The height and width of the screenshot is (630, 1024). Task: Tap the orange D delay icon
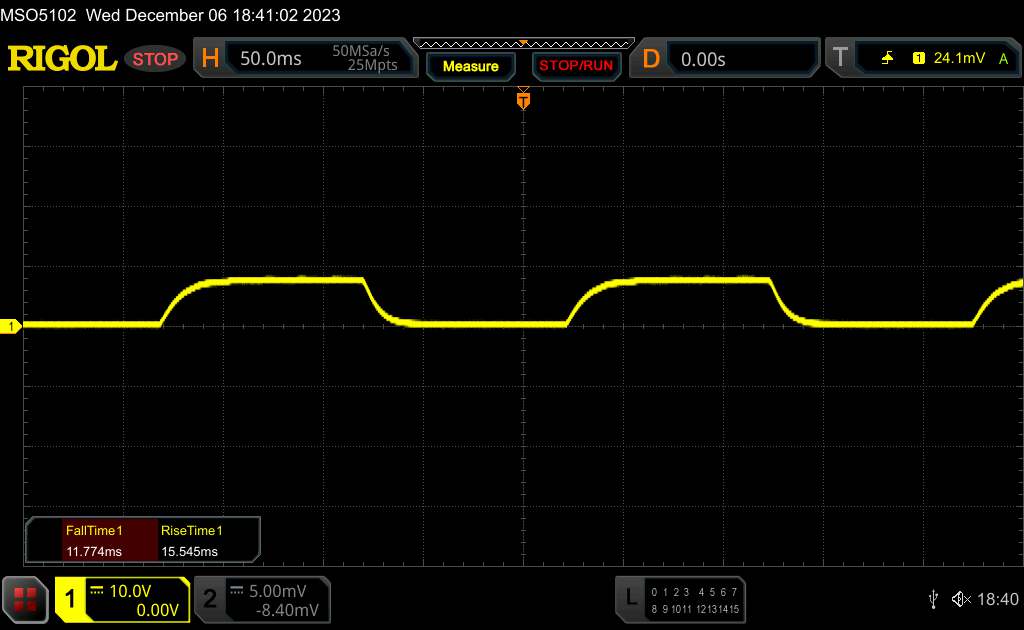click(x=651, y=59)
